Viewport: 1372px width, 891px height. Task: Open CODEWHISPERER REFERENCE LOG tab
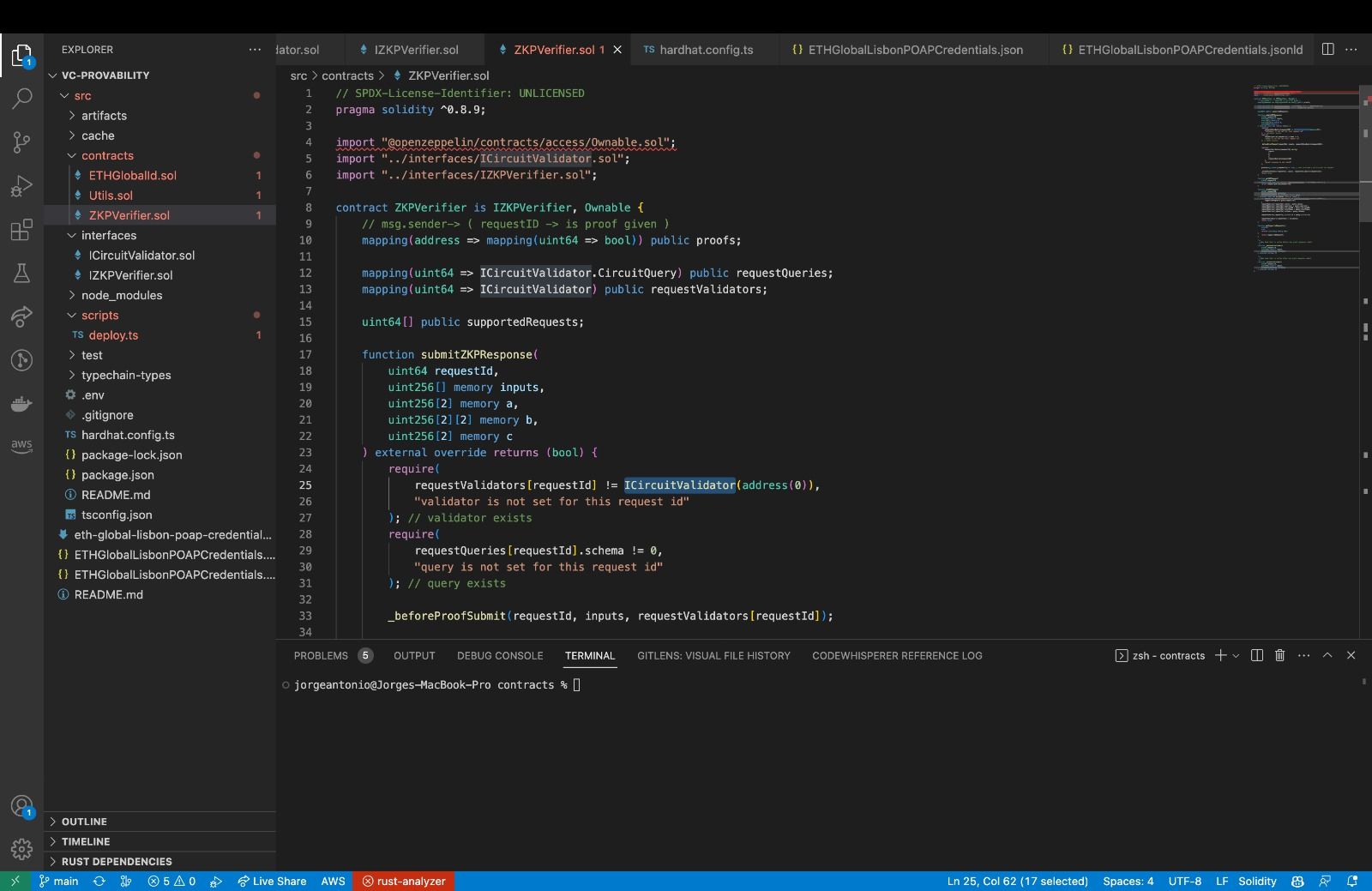point(897,655)
